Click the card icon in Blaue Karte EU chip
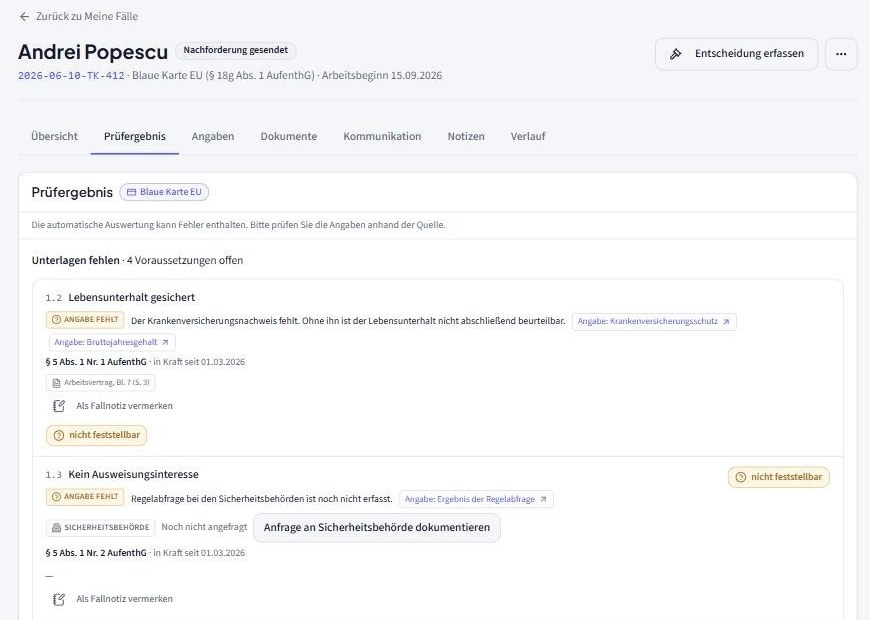This screenshot has height=620, width=870. coord(131,192)
